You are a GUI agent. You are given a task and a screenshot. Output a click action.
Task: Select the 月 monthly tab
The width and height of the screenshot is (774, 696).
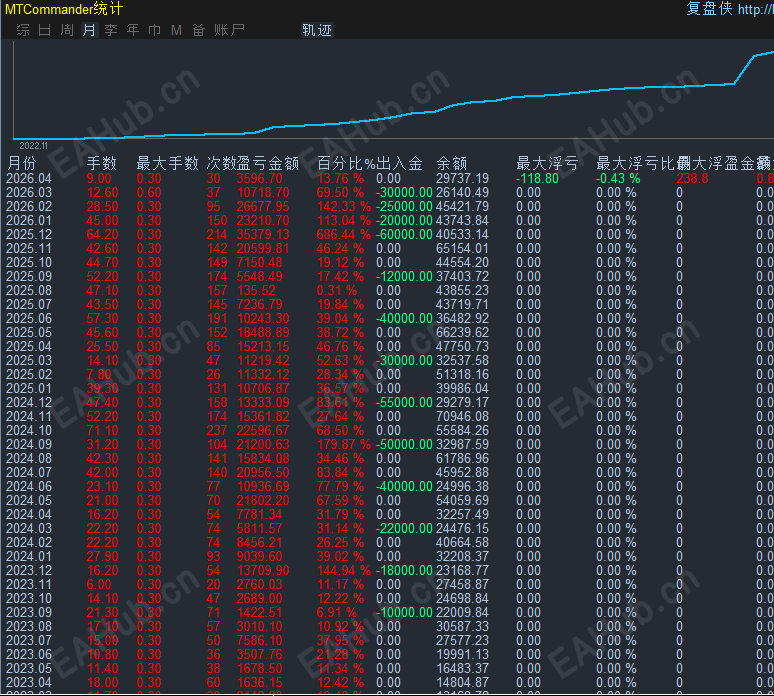coord(89,30)
